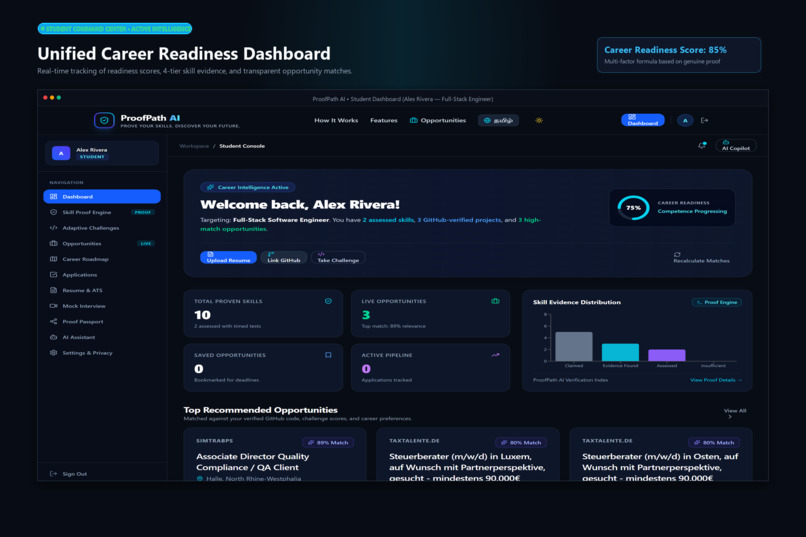Image resolution: width=806 pixels, height=537 pixels.
Task: Click the cyan Evidence Found bar
Action: pos(620,353)
